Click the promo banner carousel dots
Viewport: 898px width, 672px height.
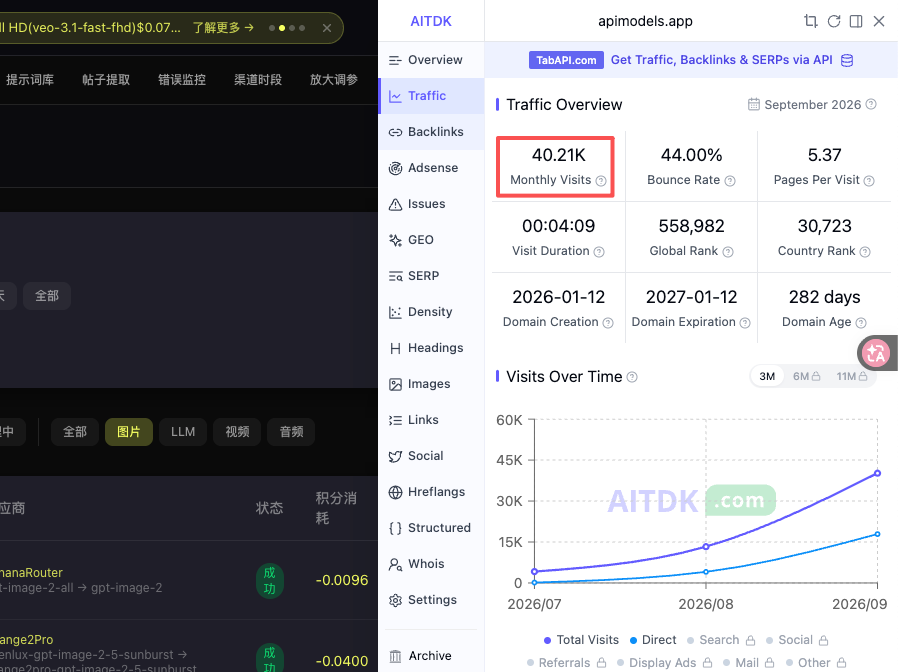point(287,28)
